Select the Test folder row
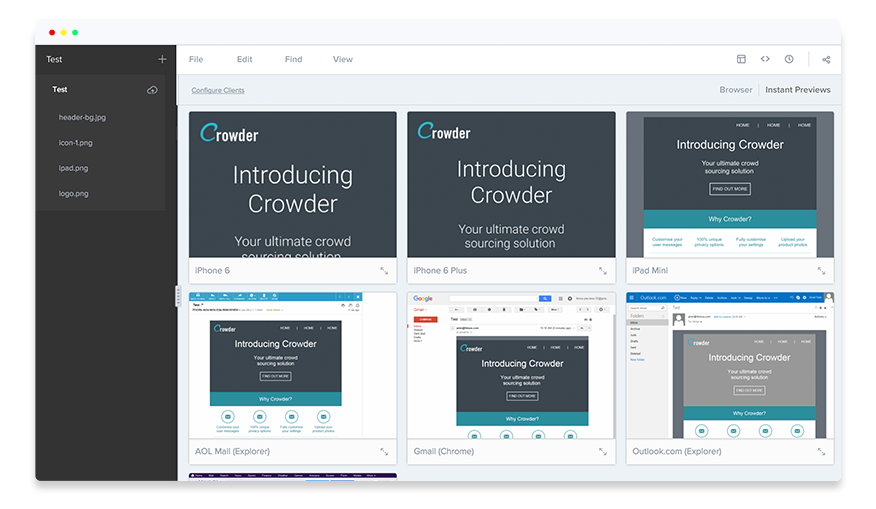Screen dimensions: 876x509 [x=102, y=89]
